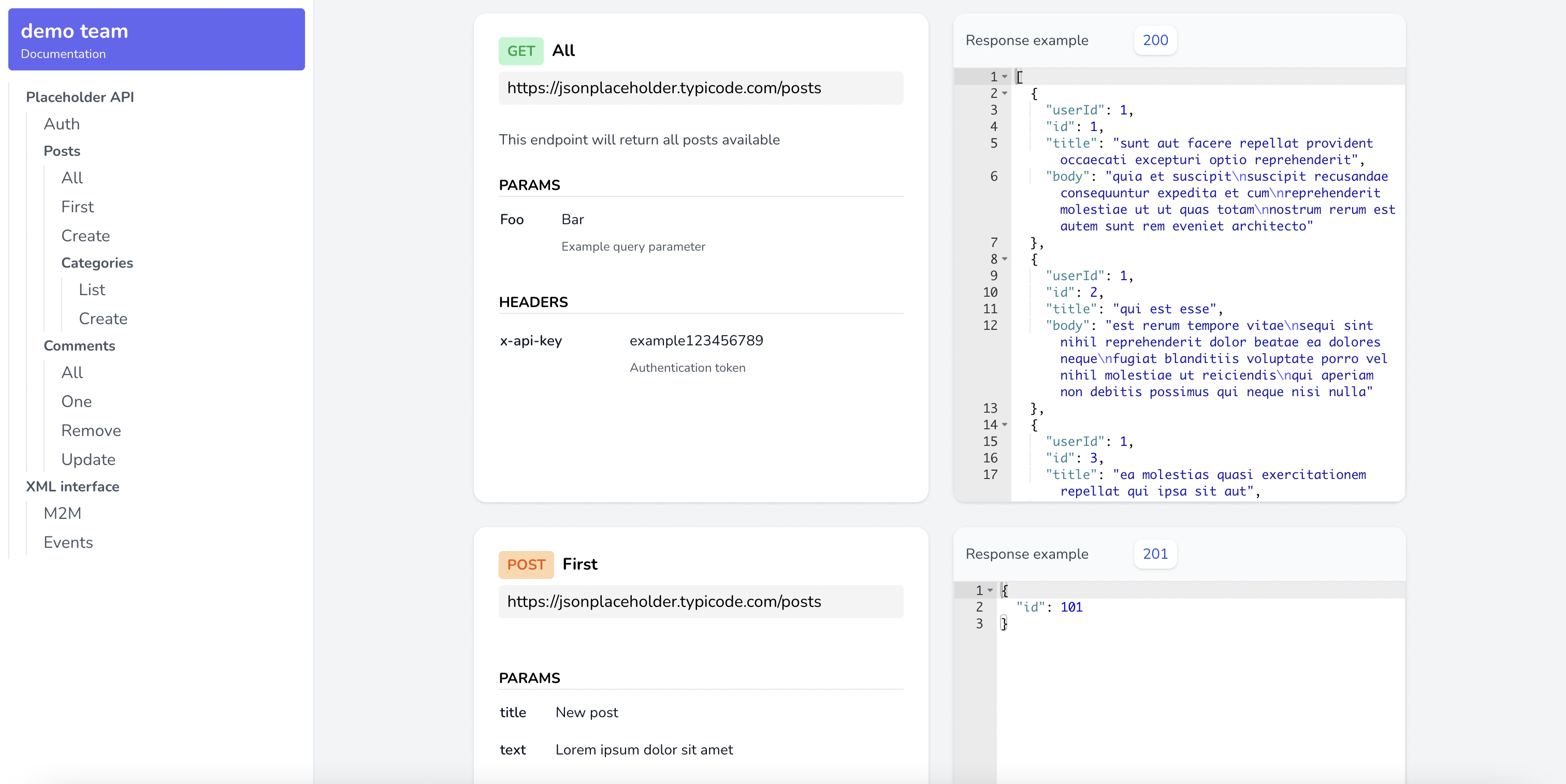The image size is (1566, 784).
Task: Click the "id": 101 line in response
Action: click(1049, 607)
